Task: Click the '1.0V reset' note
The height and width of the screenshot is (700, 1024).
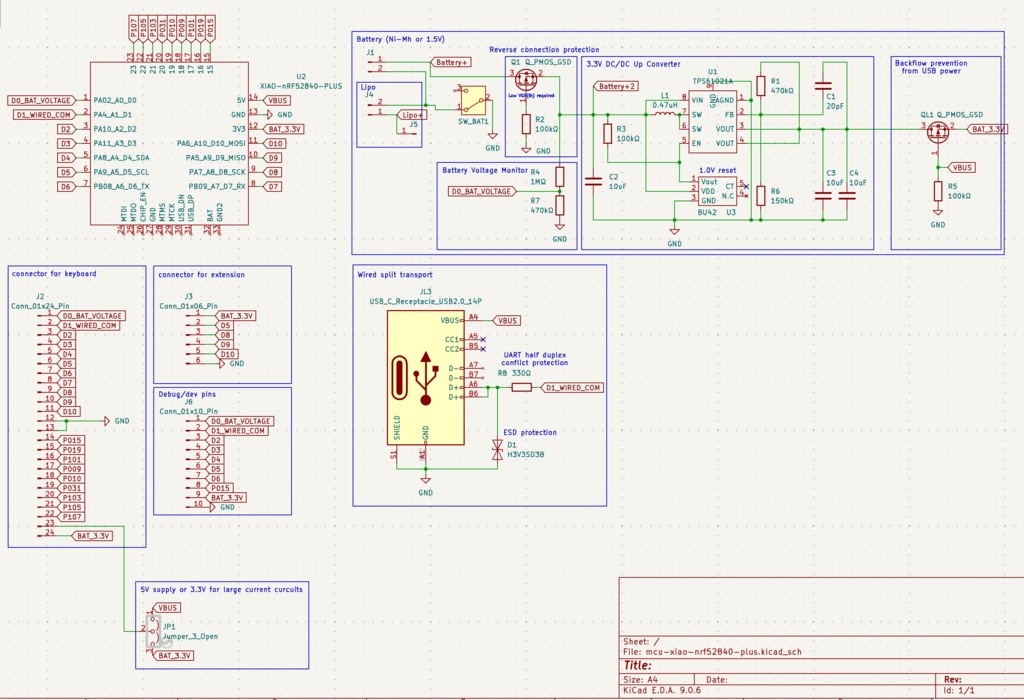Action: click(717, 170)
